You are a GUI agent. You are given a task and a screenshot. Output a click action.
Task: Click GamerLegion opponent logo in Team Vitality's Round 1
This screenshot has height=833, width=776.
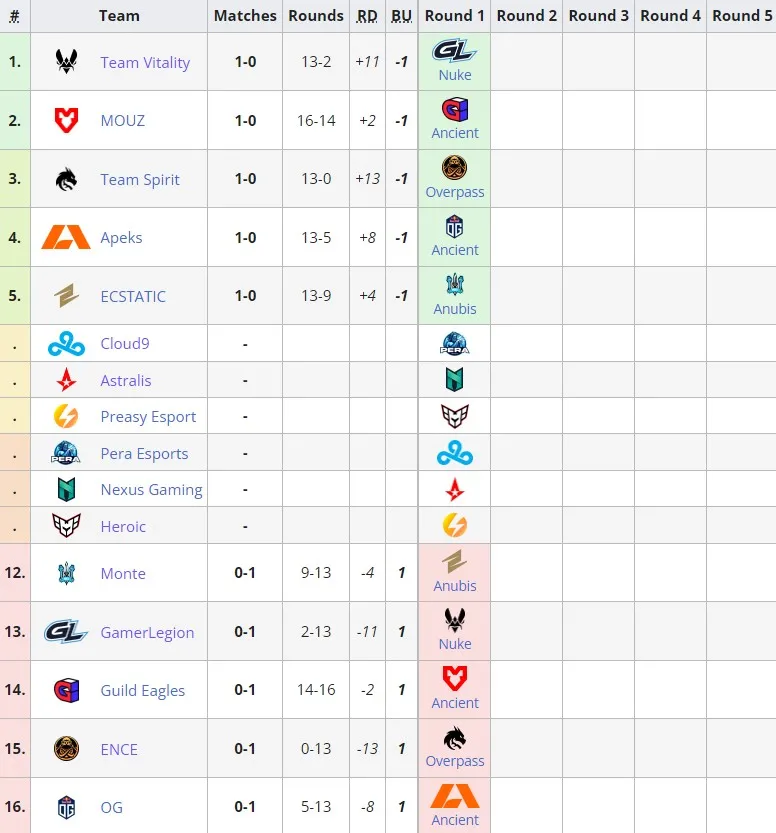(x=455, y=52)
